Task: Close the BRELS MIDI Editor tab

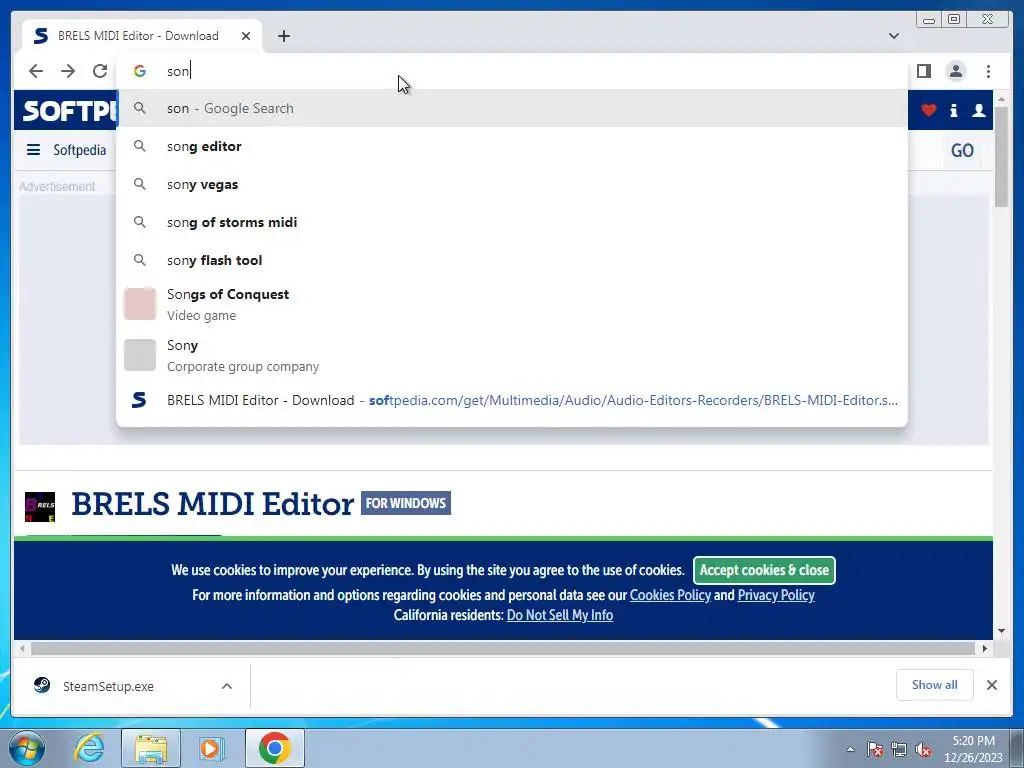Action: [246, 36]
